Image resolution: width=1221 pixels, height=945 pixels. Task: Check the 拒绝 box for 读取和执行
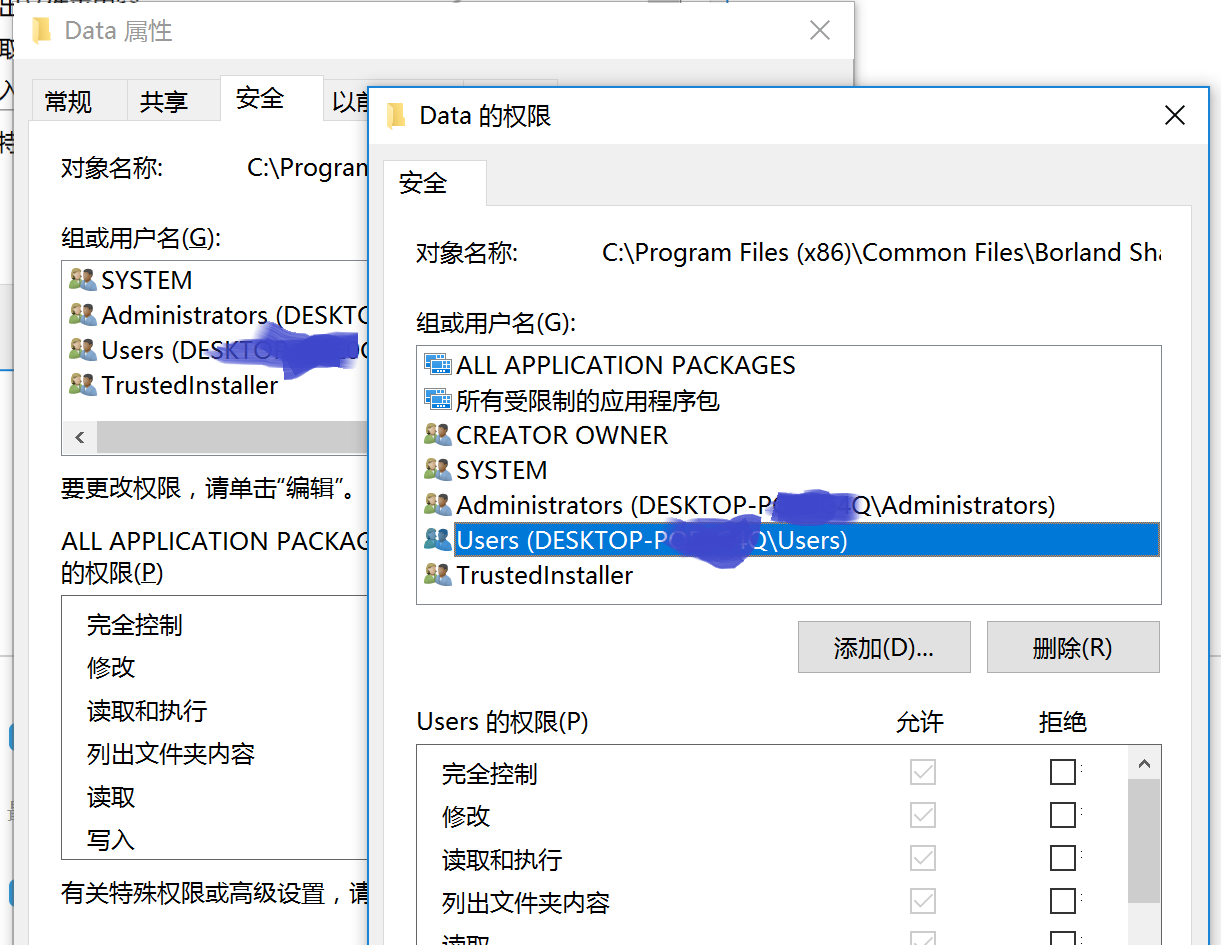coord(1063,858)
